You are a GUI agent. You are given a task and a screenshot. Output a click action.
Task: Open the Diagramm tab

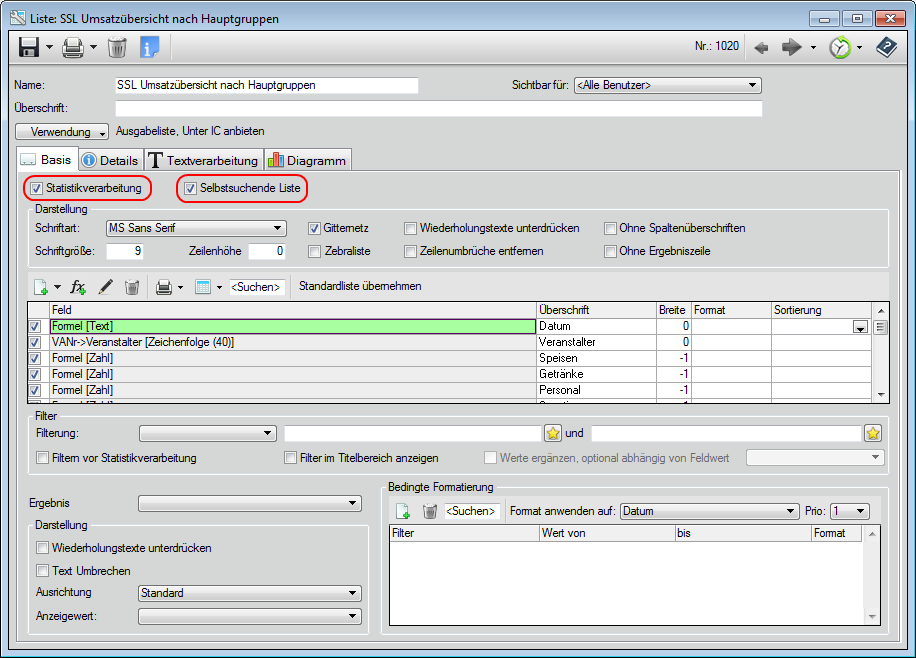click(308, 160)
